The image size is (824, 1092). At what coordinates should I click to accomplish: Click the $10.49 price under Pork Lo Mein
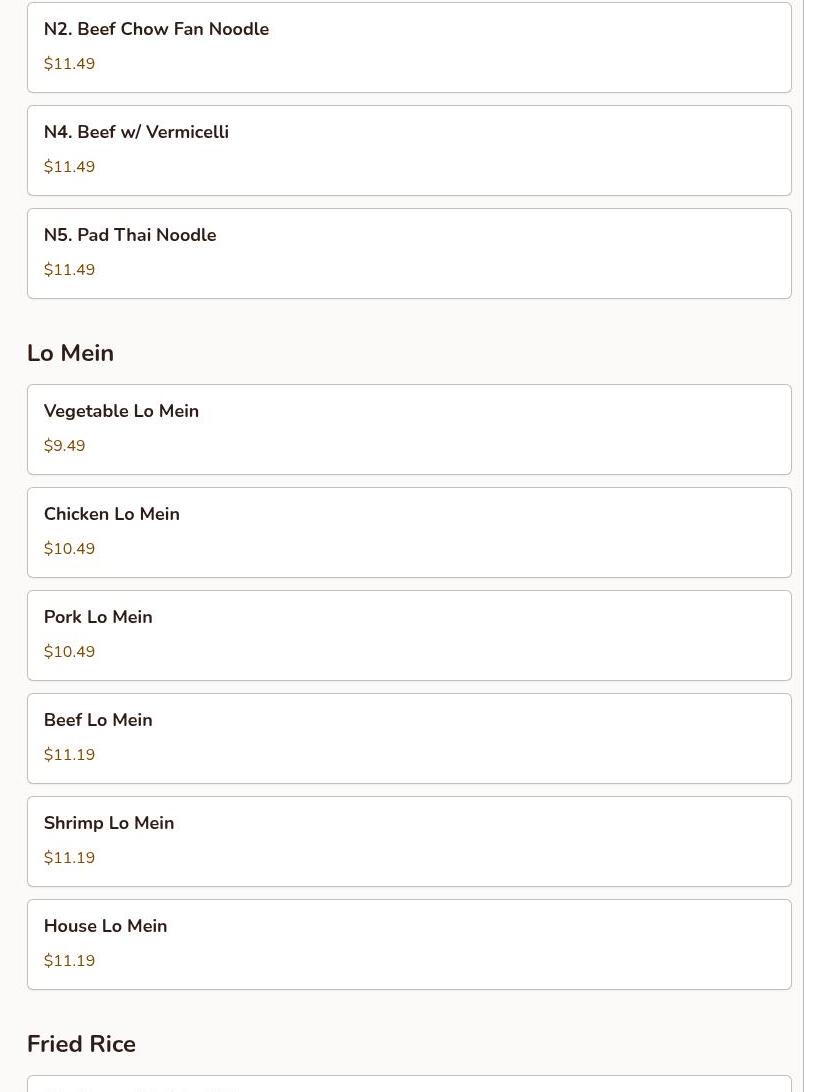[x=69, y=652]
